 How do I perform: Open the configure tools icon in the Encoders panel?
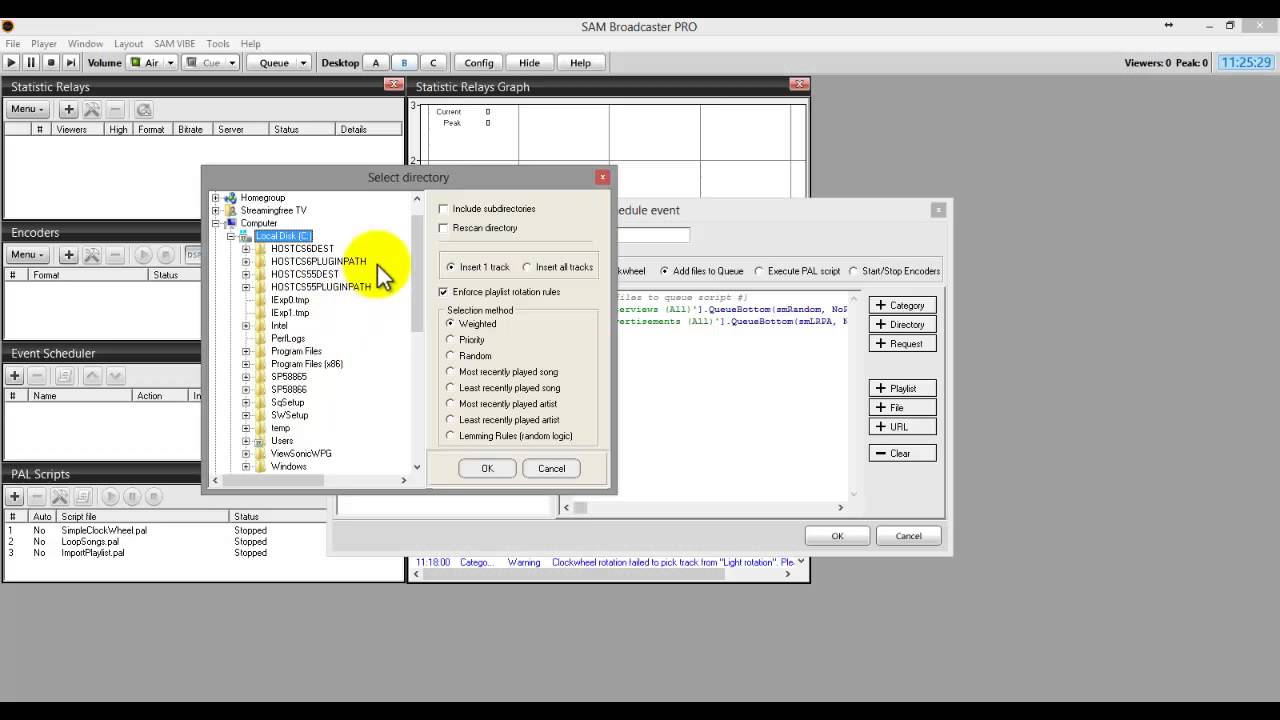pyautogui.click(x=92, y=255)
